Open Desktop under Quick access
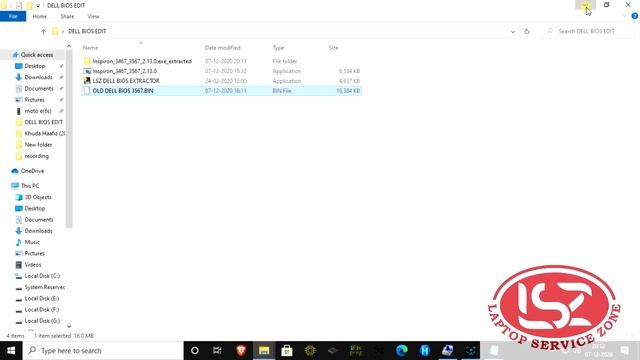 35,66
